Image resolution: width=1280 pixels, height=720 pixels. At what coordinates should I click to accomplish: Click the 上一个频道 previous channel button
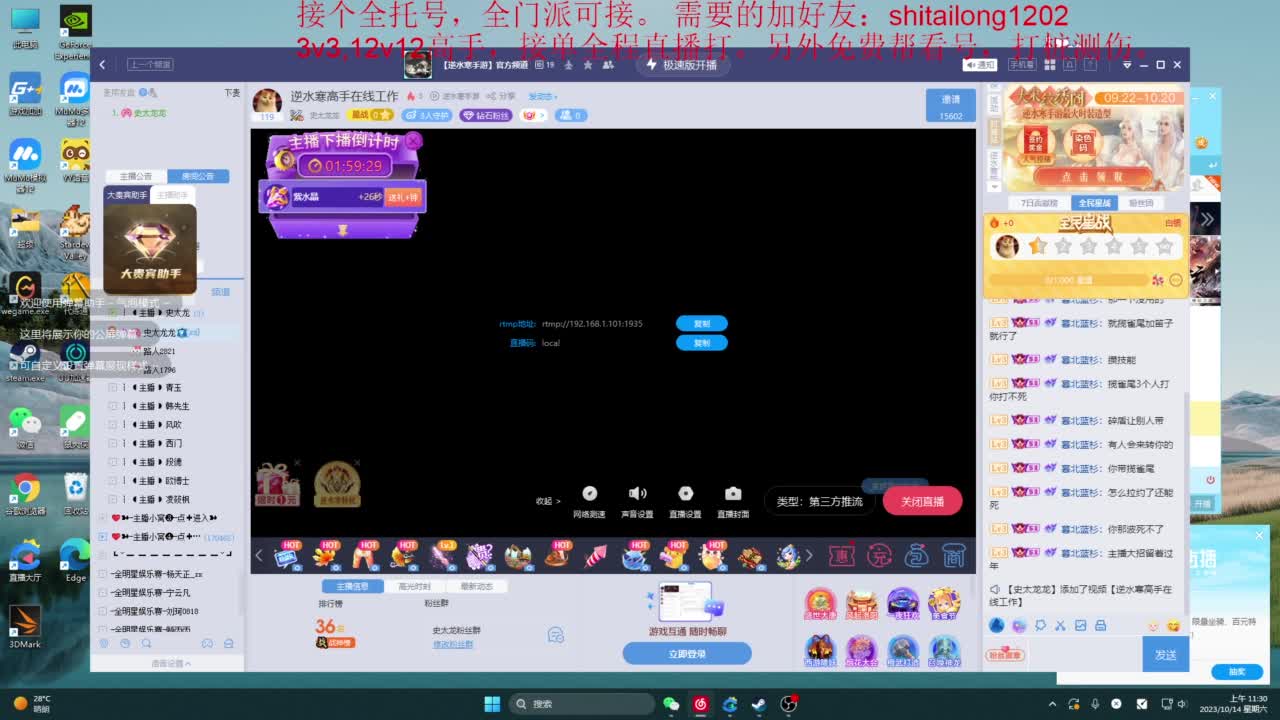[x=149, y=65]
